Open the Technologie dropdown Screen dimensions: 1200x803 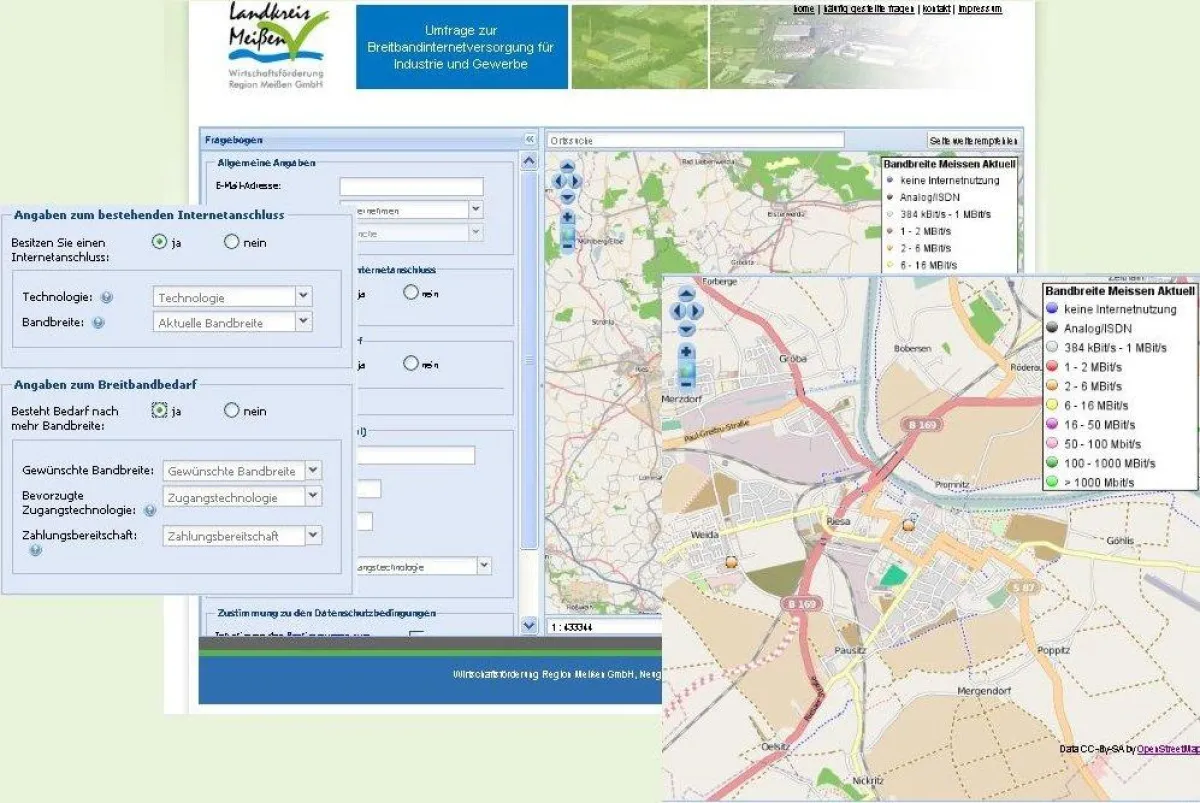(304, 297)
